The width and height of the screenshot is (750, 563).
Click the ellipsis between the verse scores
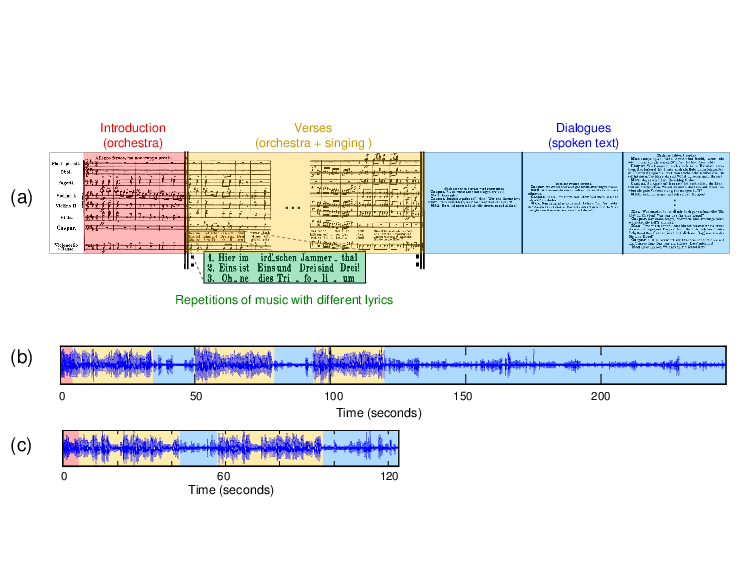click(292, 208)
